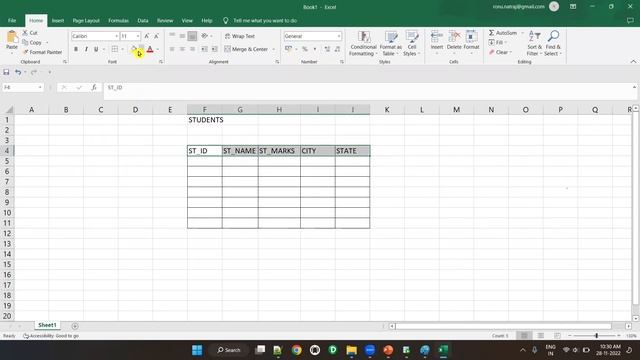640x360 pixels.
Task: Open Windows Start menu on taskbar
Action: [197, 350]
